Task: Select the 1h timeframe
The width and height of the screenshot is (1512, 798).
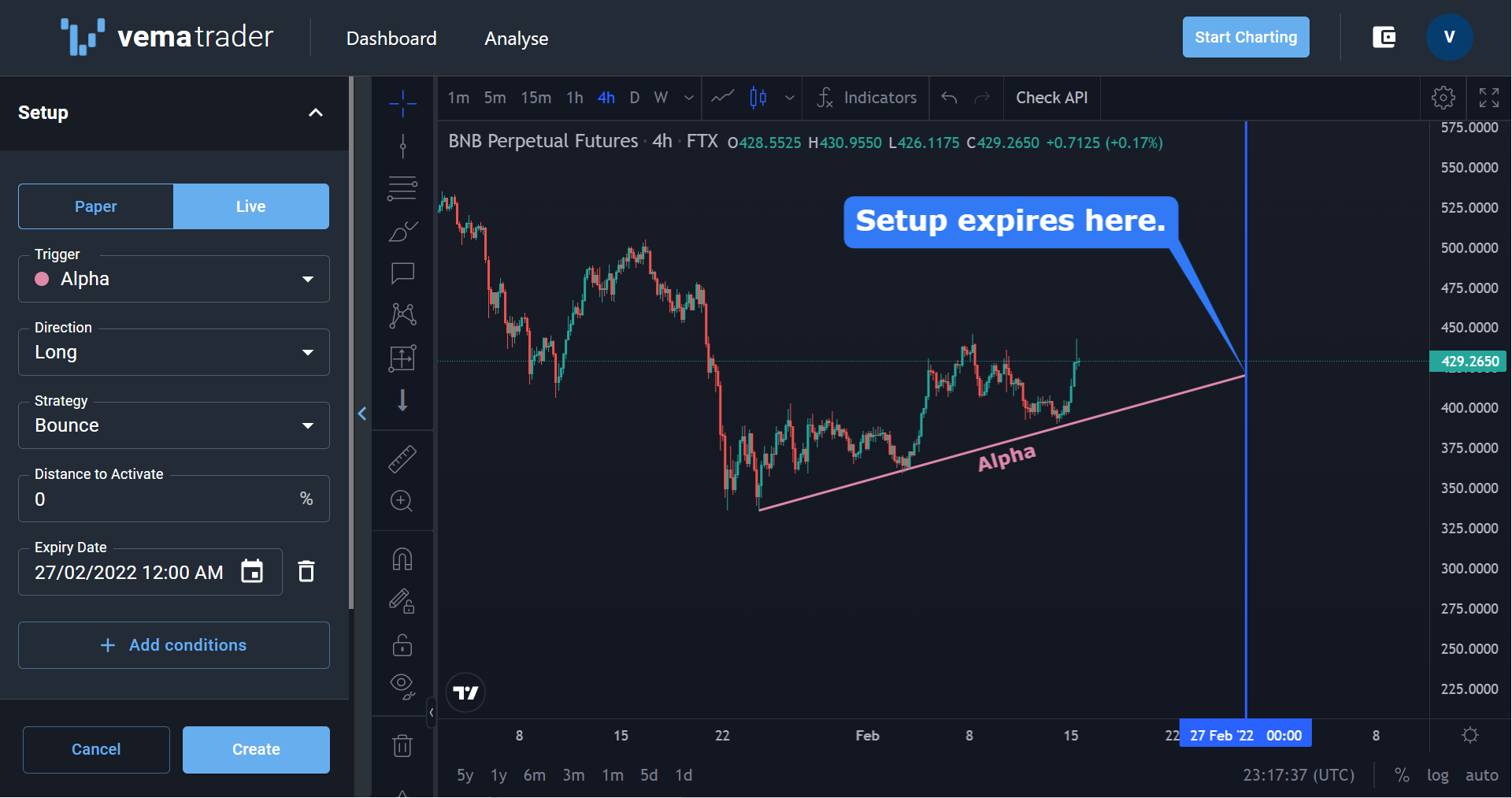Action: (575, 98)
